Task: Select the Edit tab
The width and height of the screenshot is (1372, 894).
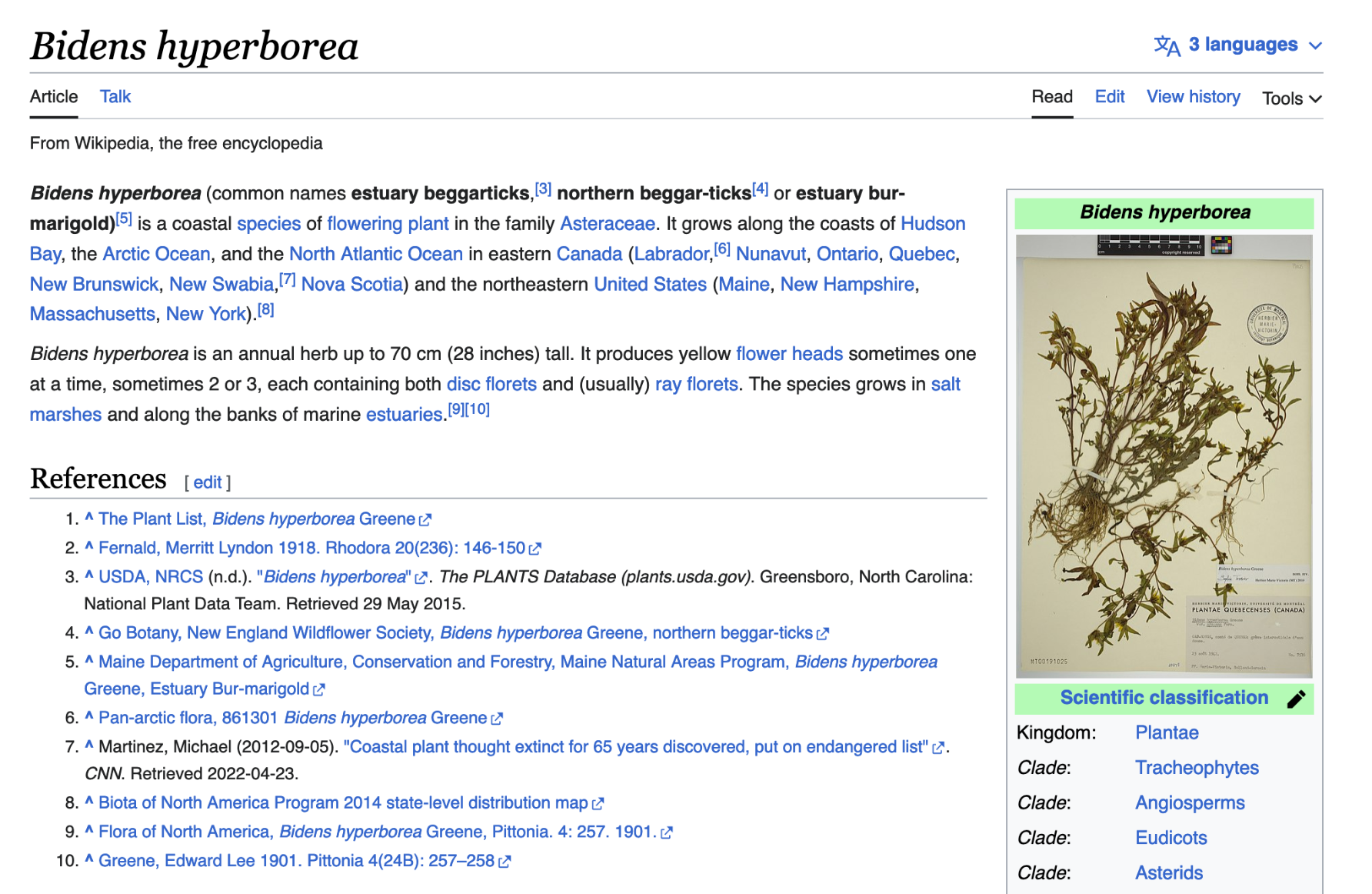Action: tap(1109, 97)
